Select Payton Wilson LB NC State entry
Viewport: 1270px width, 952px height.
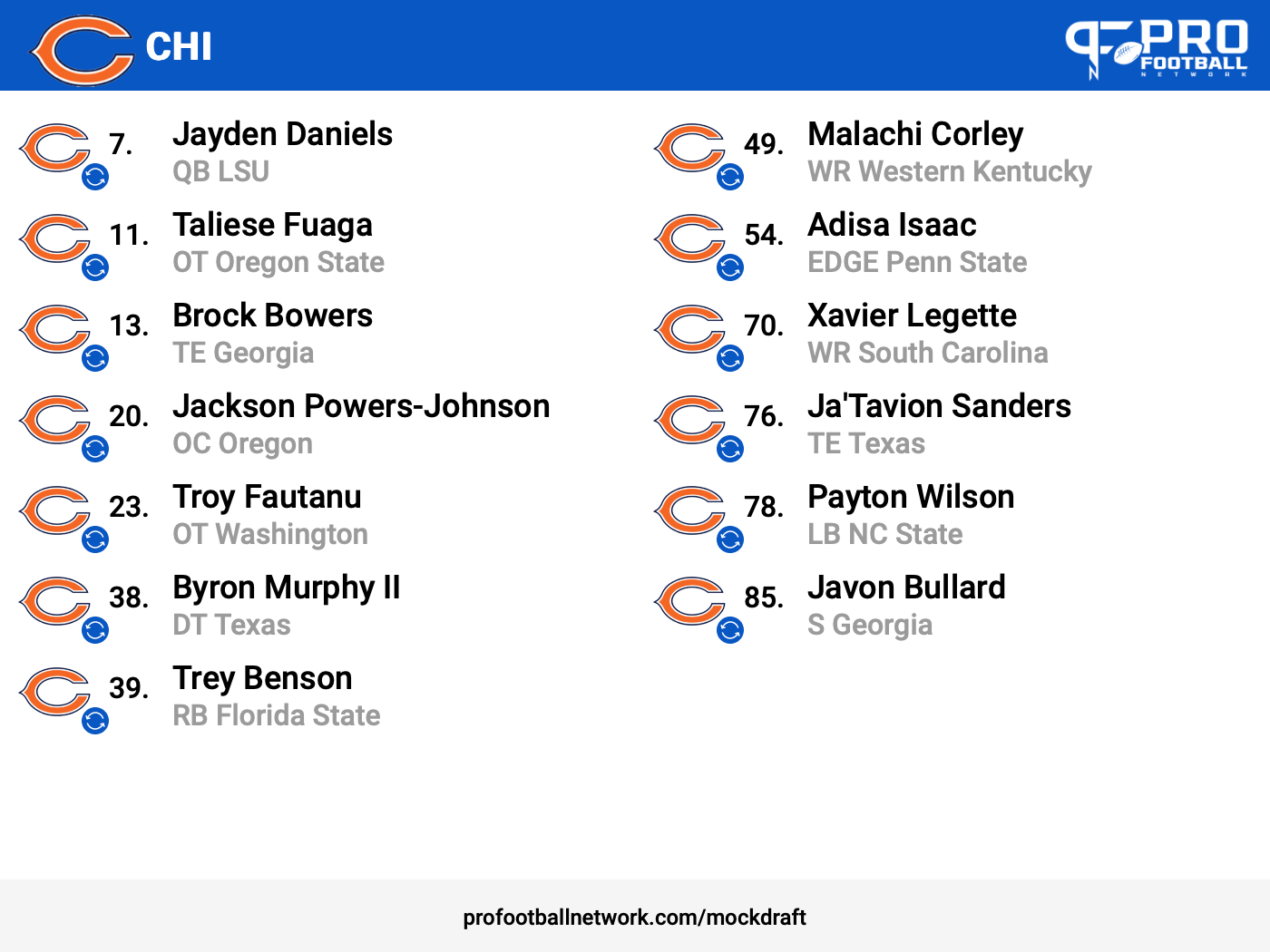pyautogui.click(x=911, y=515)
